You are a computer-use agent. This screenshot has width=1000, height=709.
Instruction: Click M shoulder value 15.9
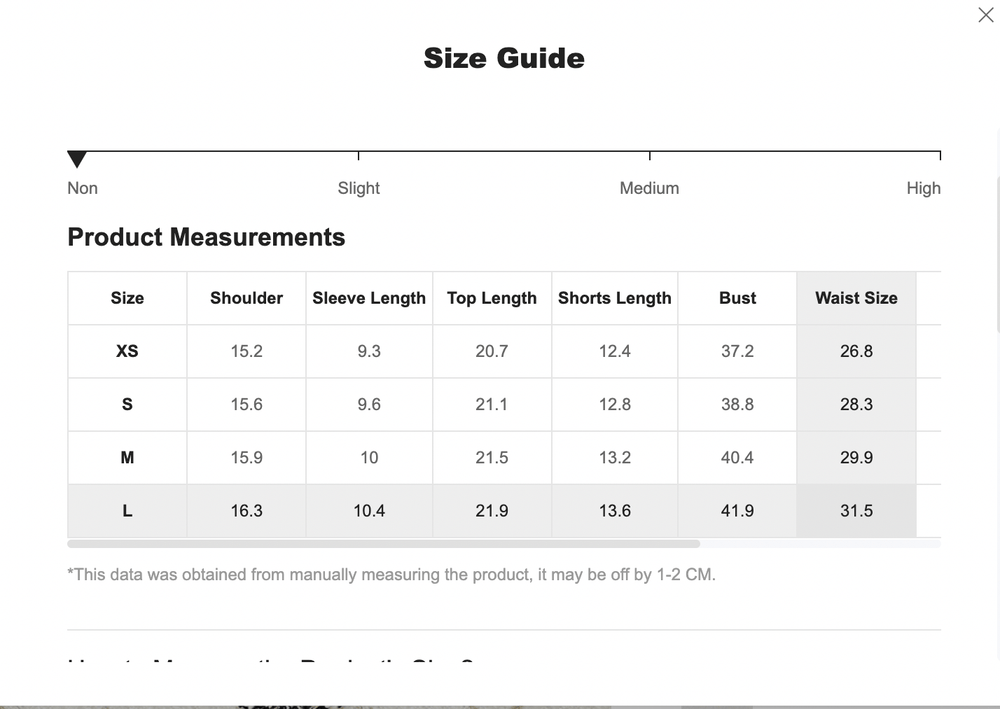point(246,458)
